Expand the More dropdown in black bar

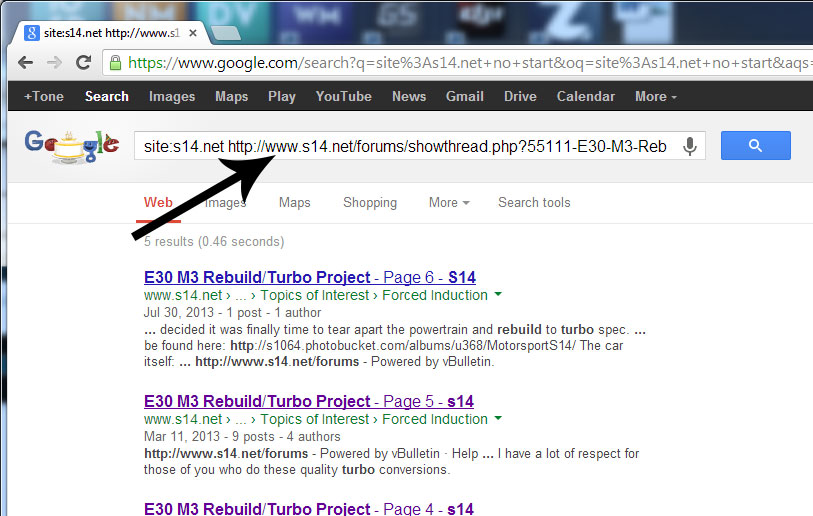(x=656, y=96)
